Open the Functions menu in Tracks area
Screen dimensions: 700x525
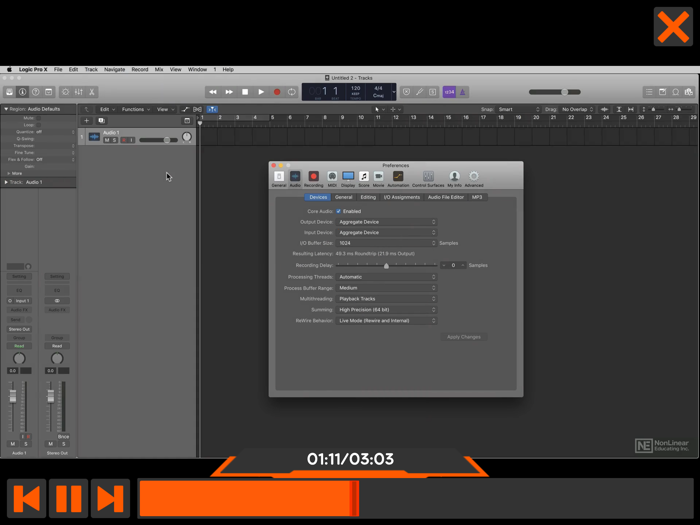pyautogui.click(x=135, y=109)
